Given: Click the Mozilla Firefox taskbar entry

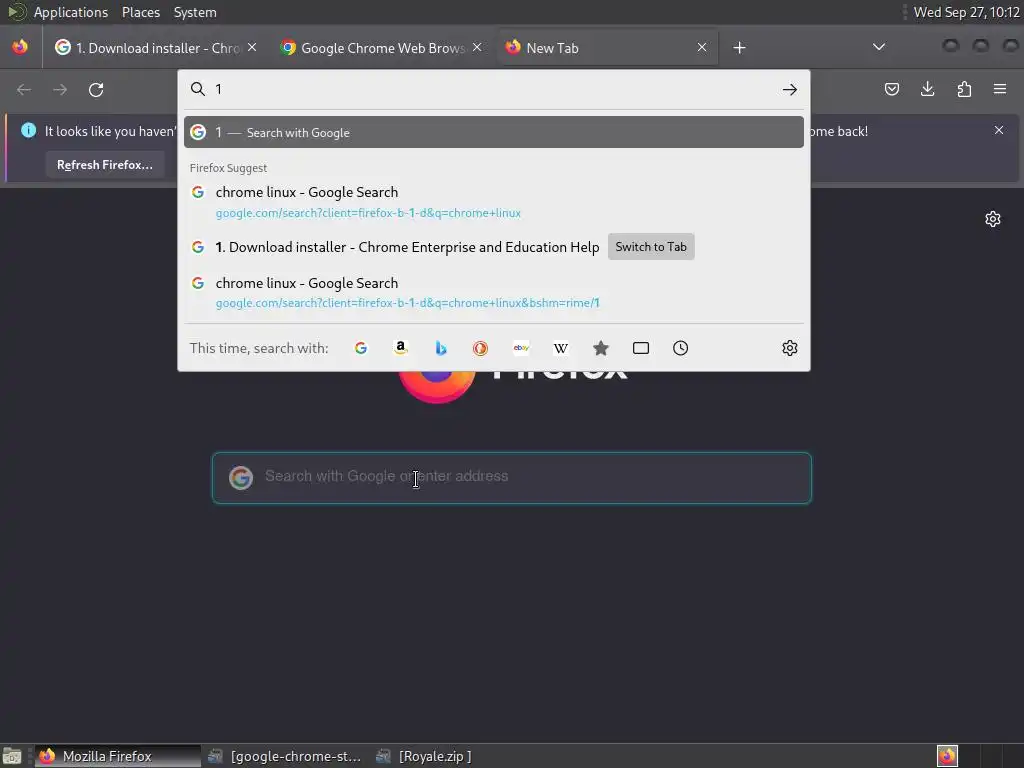Looking at the screenshot, I should 118,756.
